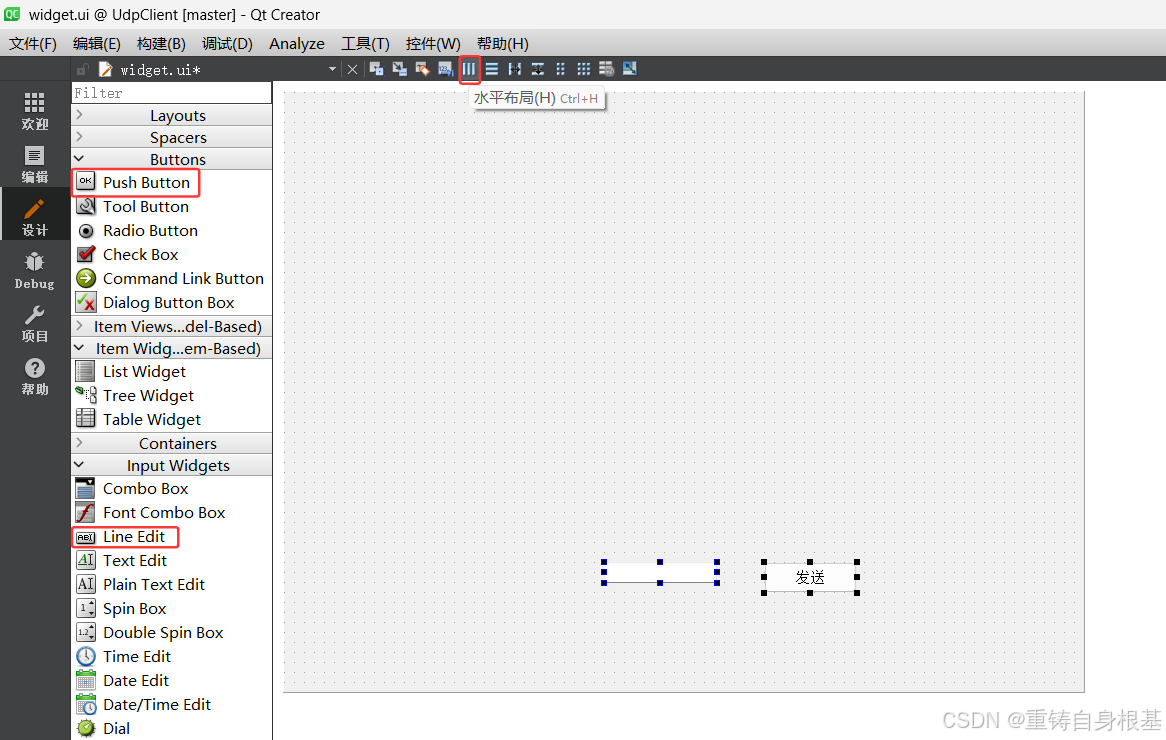1166x740 pixels.
Task: Open the 编辑(E) menu
Action: pyautogui.click(x=97, y=44)
